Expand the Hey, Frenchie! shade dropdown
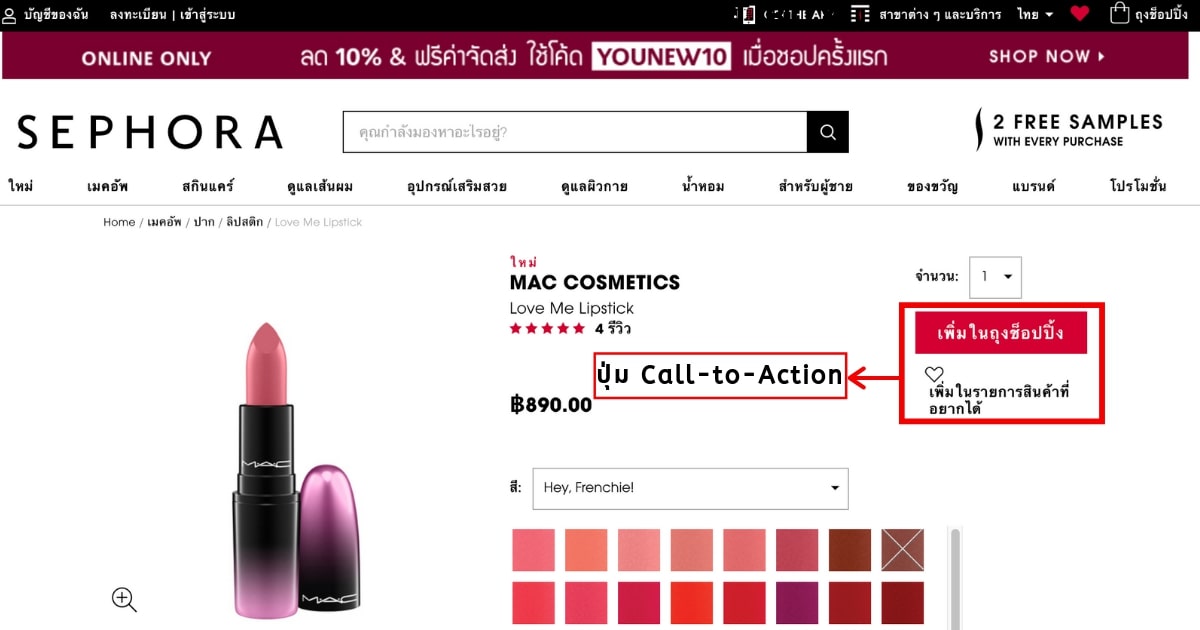 pyautogui.click(x=690, y=488)
